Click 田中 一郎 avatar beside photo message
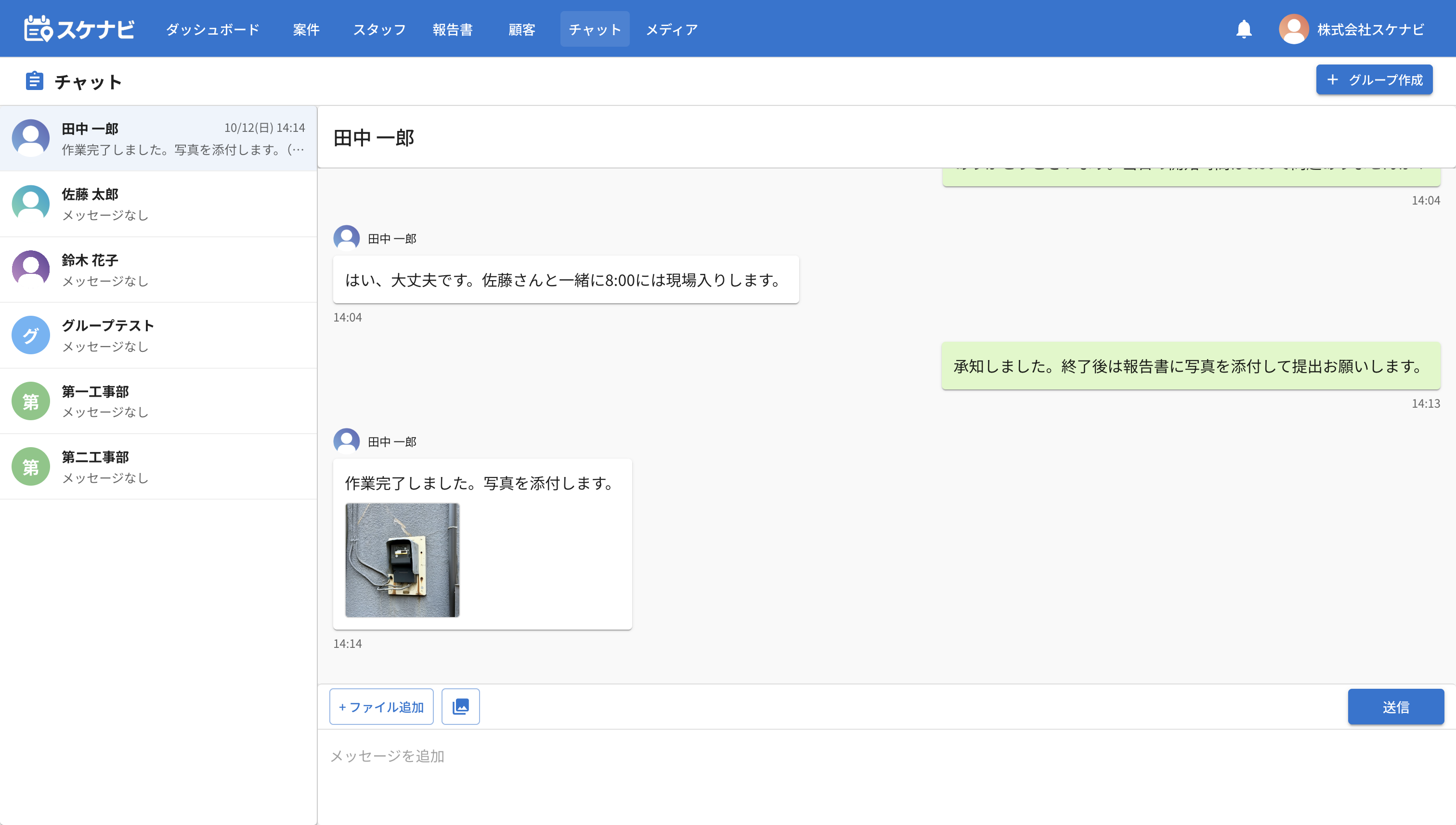 coord(346,441)
